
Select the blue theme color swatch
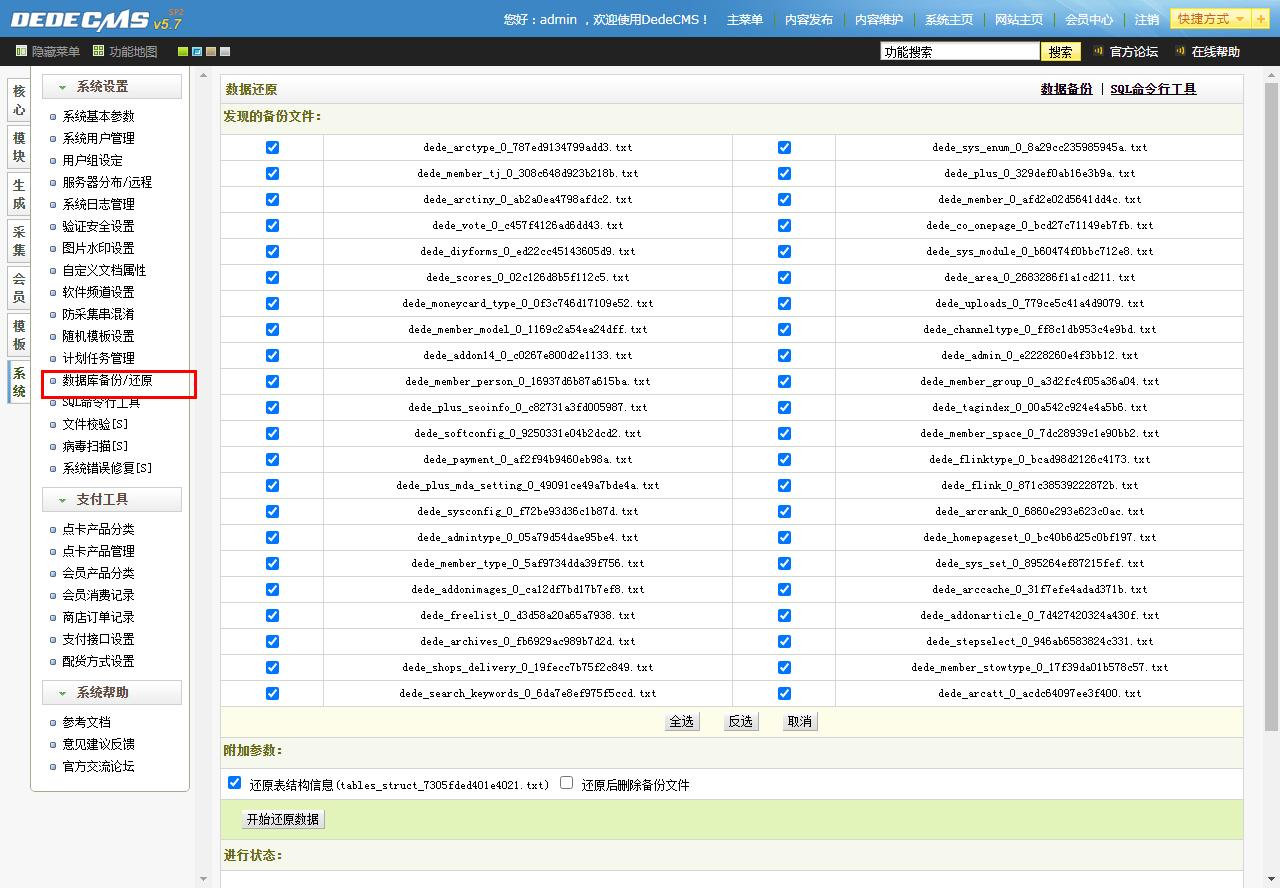point(197,51)
